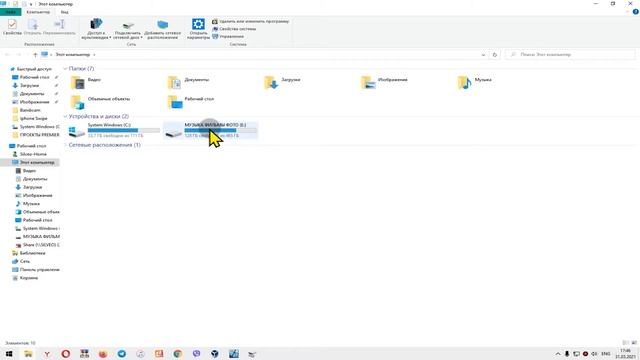Switch to the Вид ribbon tab
640x360 pixels.
(64, 12)
